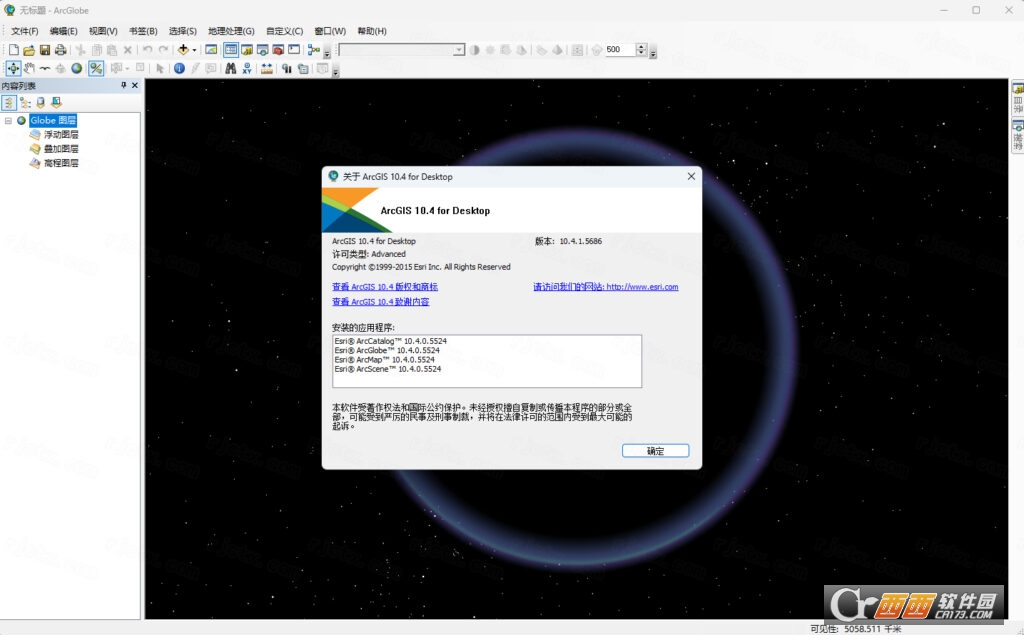Select the 浮动图层 tree item
The height and width of the screenshot is (635, 1024).
[61, 135]
